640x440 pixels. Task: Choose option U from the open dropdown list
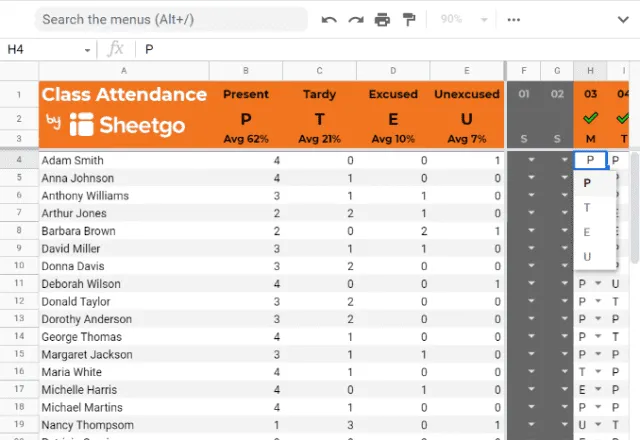[x=587, y=257]
